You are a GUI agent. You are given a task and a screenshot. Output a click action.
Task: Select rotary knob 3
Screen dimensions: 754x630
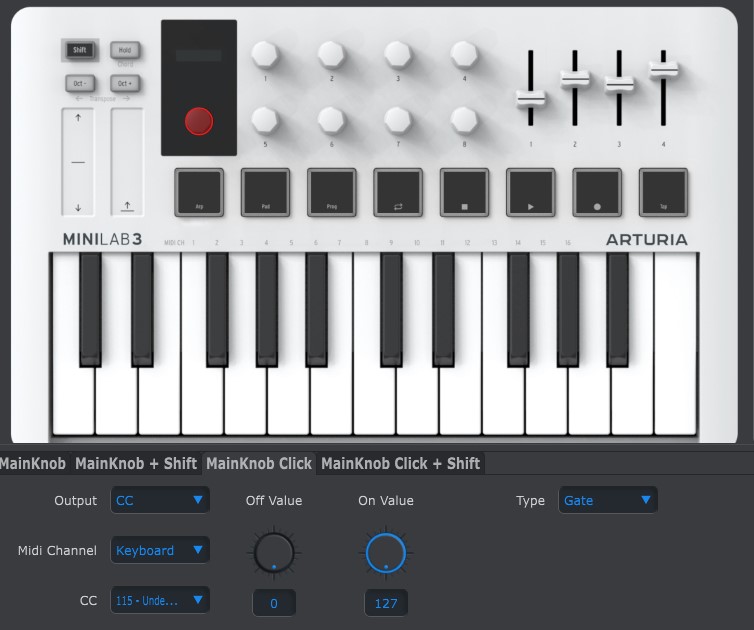pyautogui.click(x=398, y=54)
